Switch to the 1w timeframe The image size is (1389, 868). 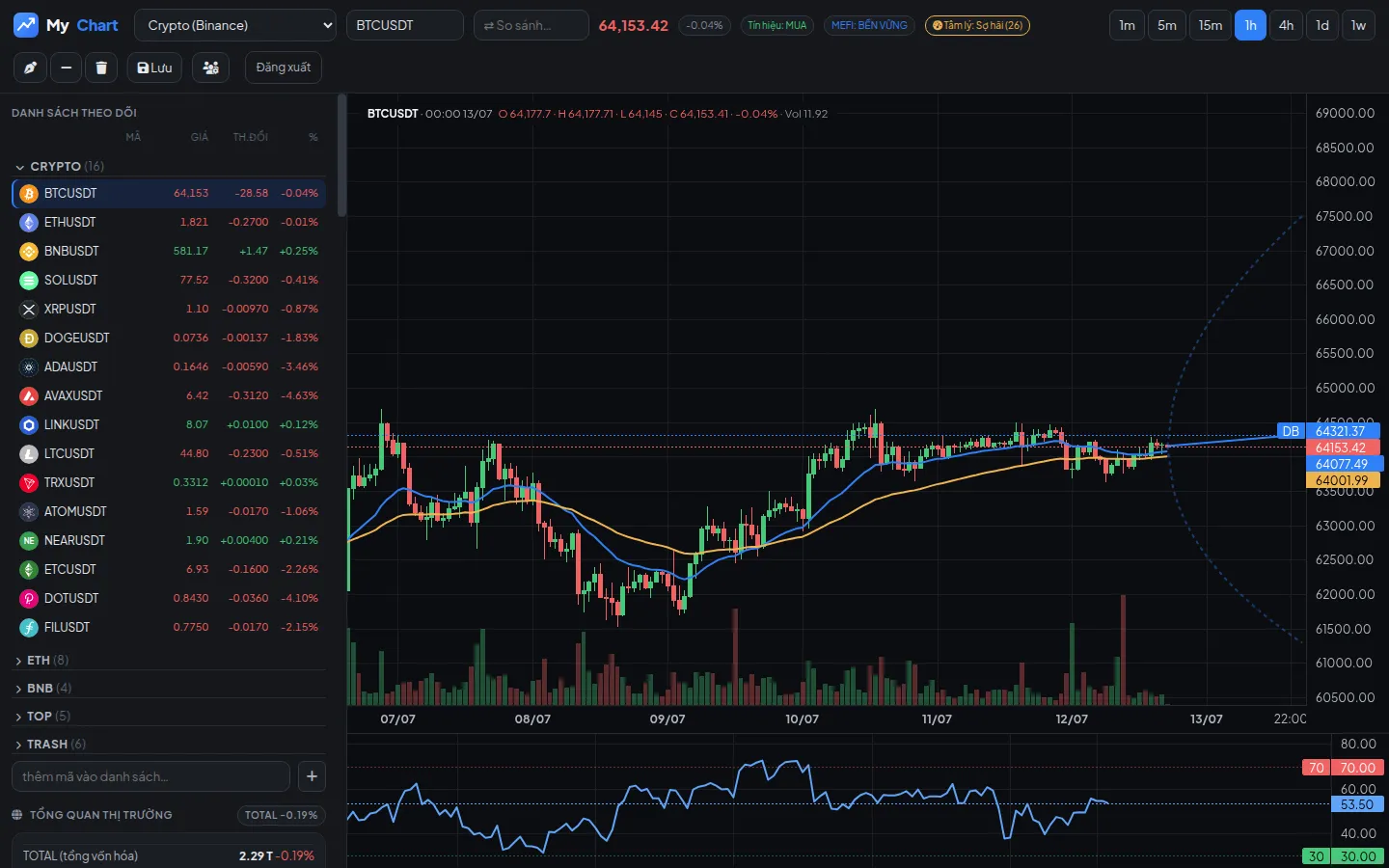point(1358,25)
